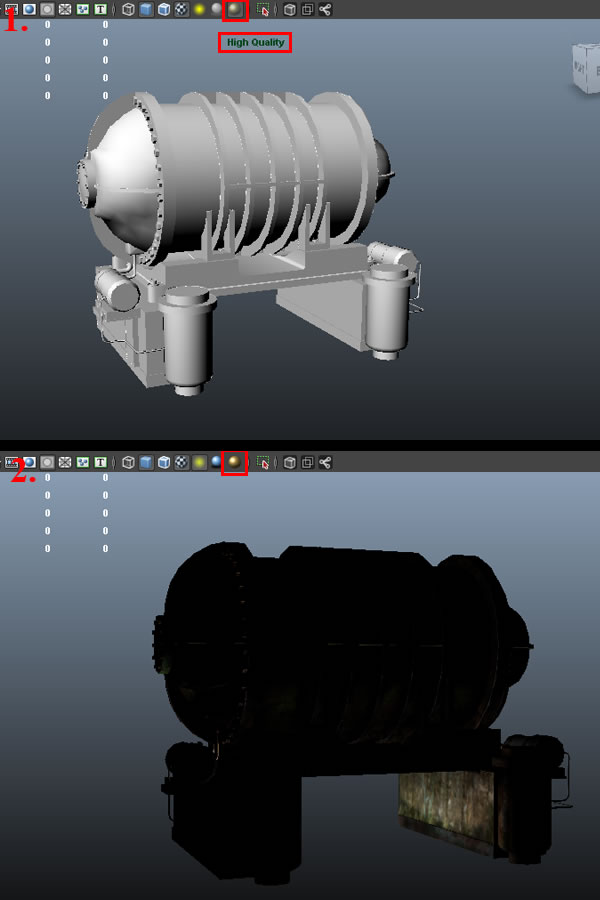The height and width of the screenshot is (900, 600).
Task: Toggle X-Ray mode in top viewport
Action: point(290,9)
